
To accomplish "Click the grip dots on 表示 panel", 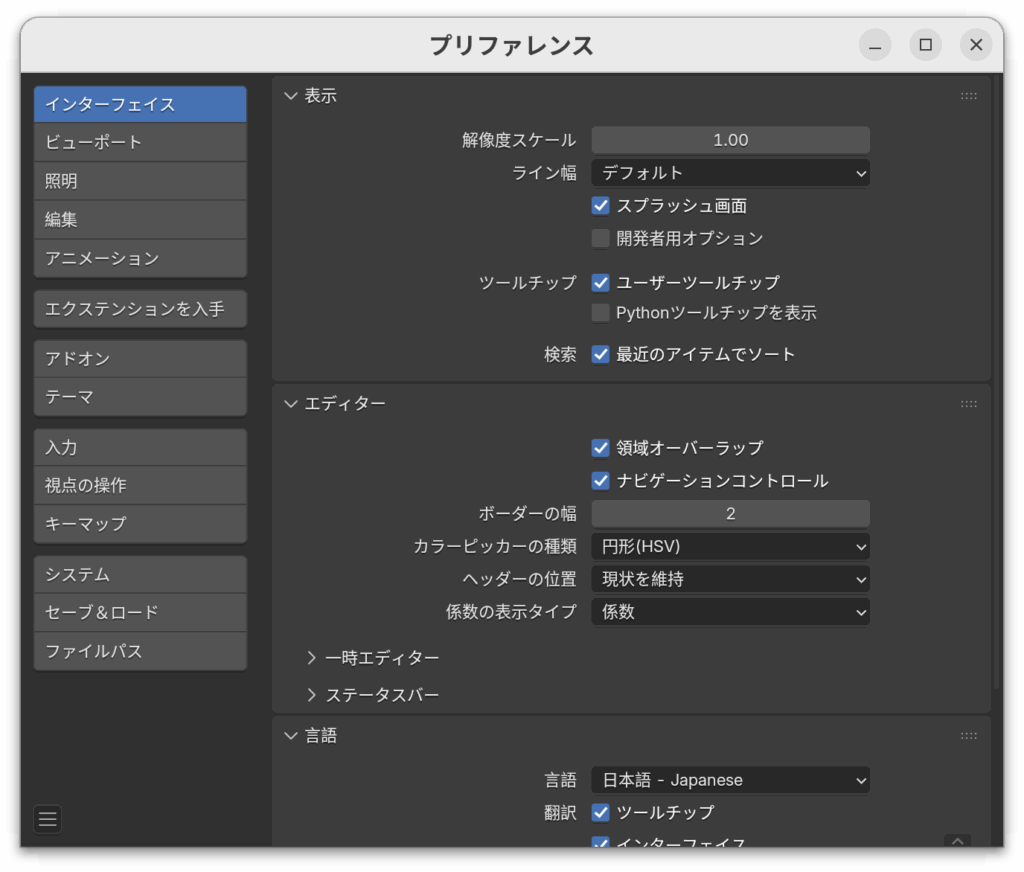I will (968, 96).
